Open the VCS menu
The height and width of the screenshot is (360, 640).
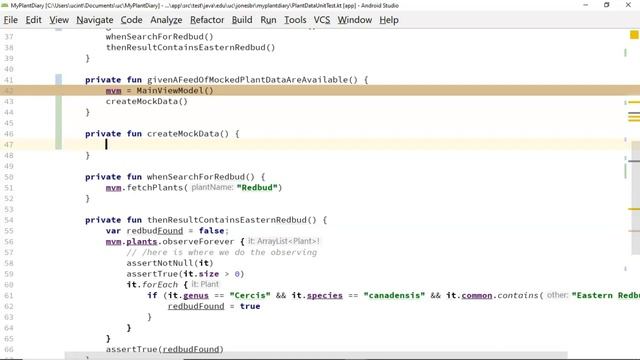click(322, 20)
